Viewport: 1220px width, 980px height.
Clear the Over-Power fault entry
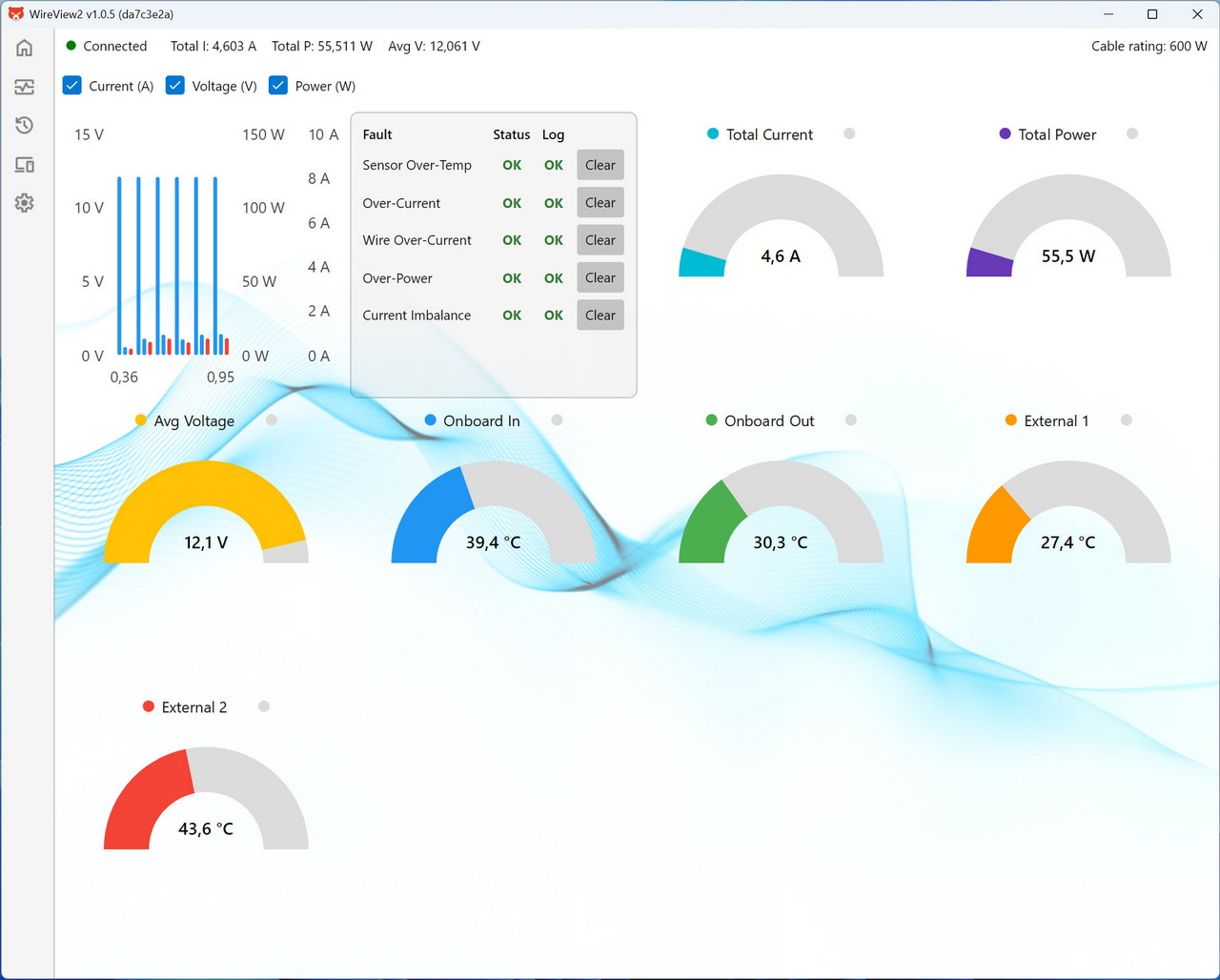pyautogui.click(x=600, y=278)
